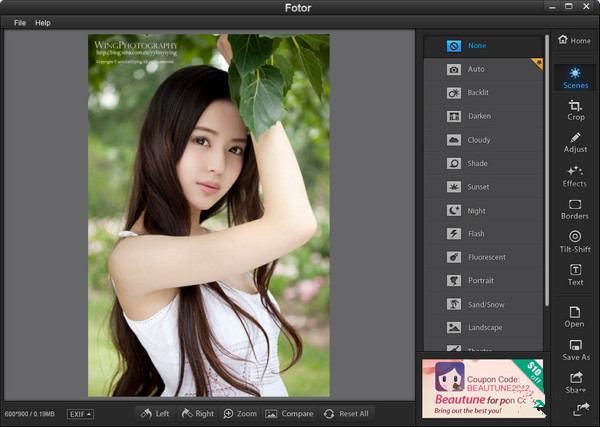
Task: Choose the Backlit scene icon
Action: 454,93
